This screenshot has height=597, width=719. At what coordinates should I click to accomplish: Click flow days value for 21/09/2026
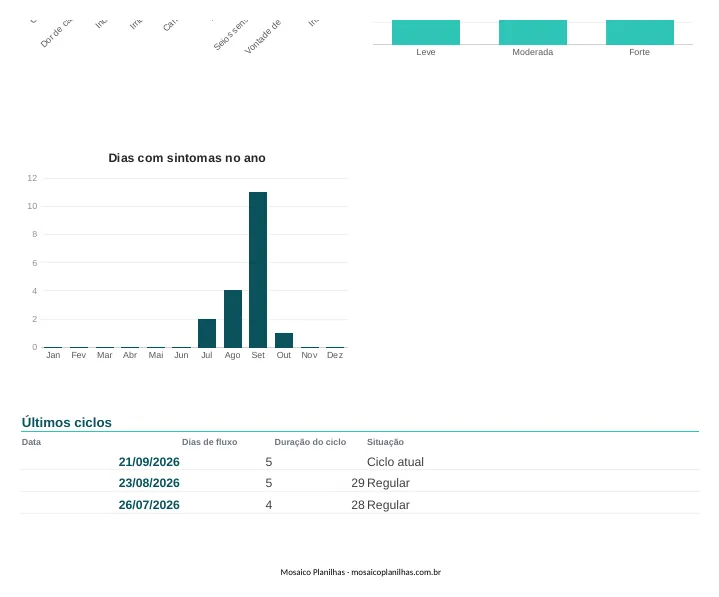[x=269, y=462]
